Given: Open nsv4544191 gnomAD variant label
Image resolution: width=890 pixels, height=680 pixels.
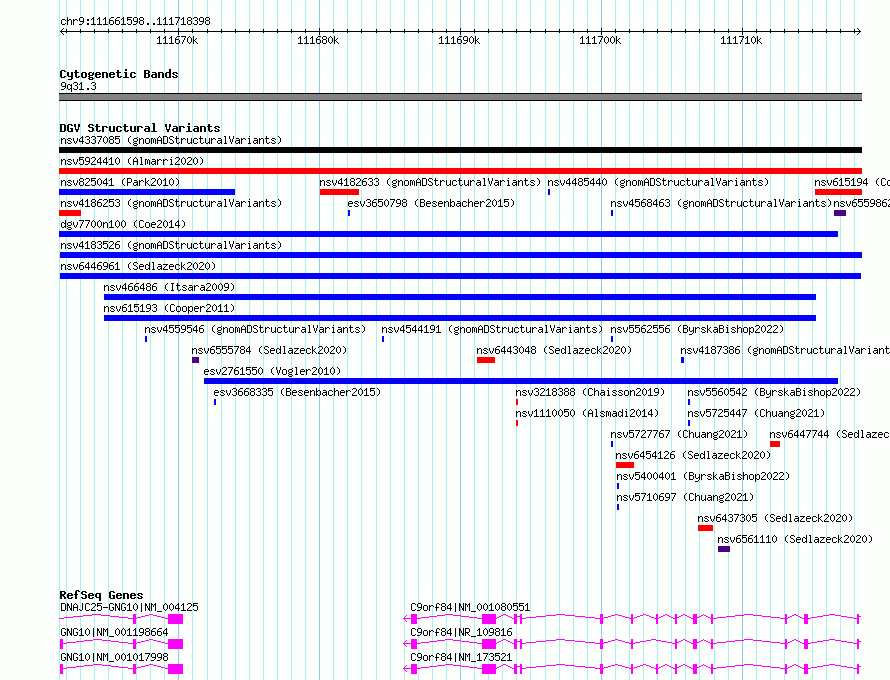Looking at the screenshot, I should click(x=492, y=329).
